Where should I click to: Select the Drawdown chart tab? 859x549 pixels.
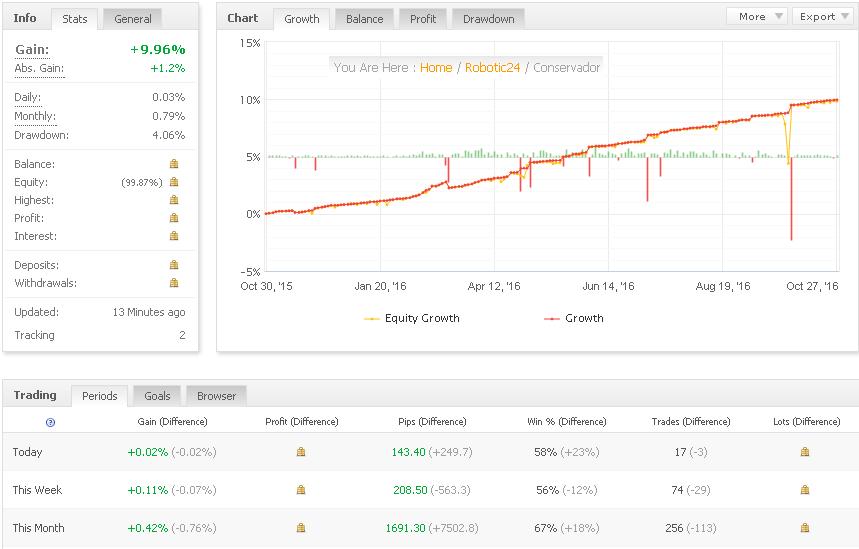489,19
